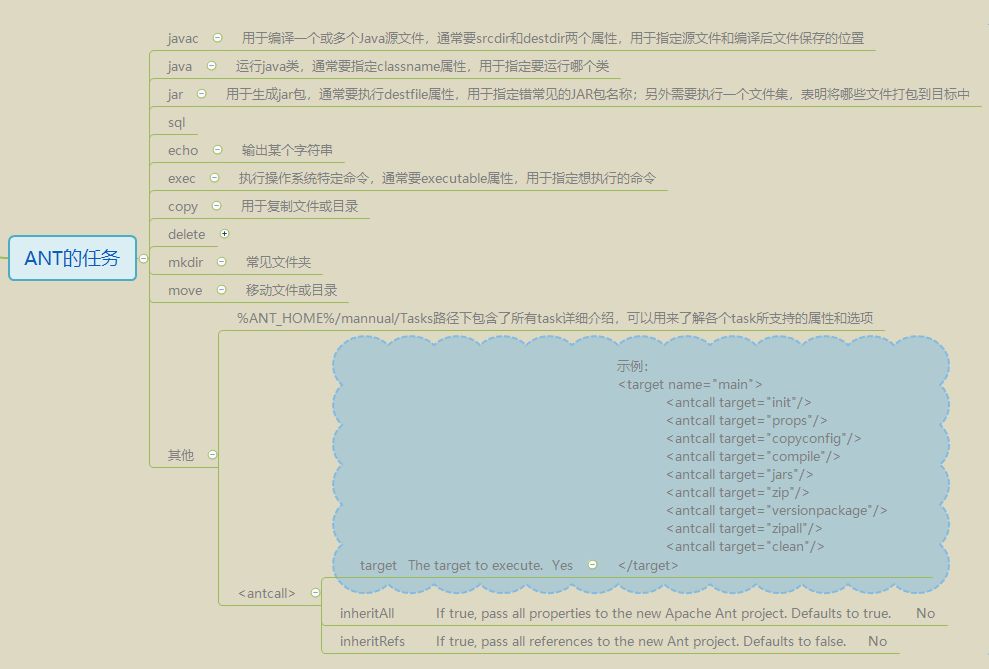The width and height of the screenshot is (989, 669).
Task: Click the %ANT_HOME%/mannual/Tasks note
Action: [555, 318]
